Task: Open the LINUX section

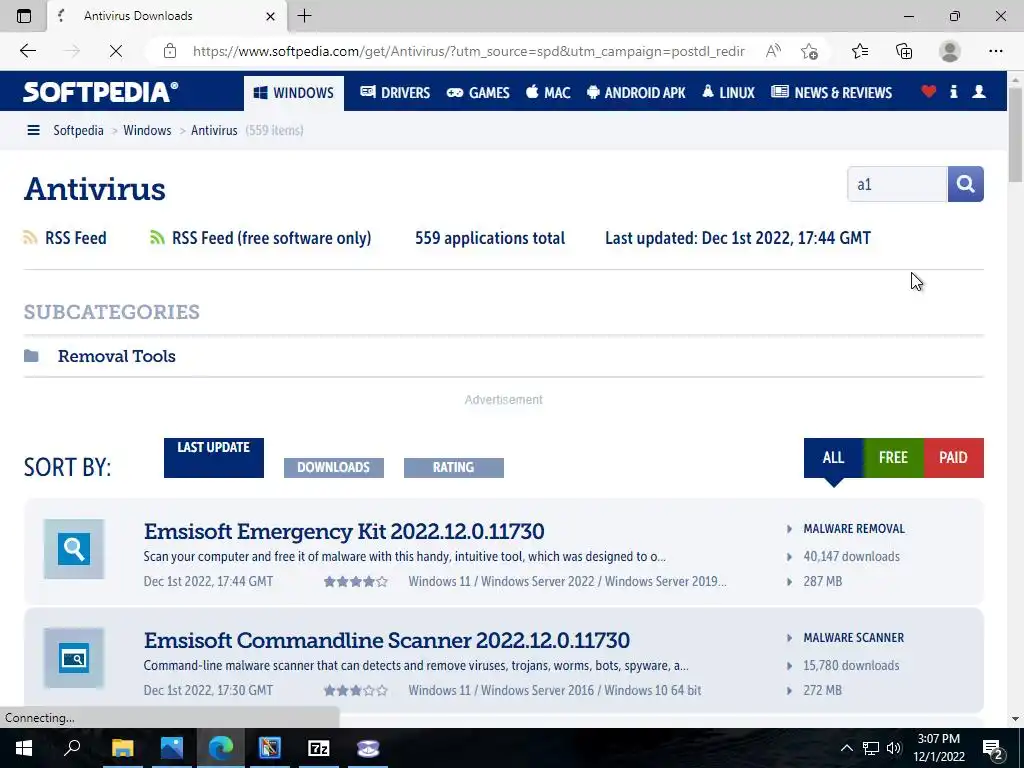Action: point(728,93)
